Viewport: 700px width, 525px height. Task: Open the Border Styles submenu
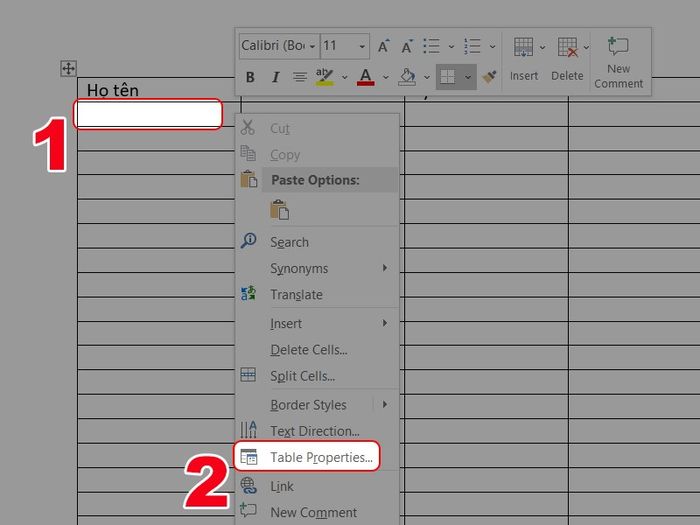pos(317,405)
